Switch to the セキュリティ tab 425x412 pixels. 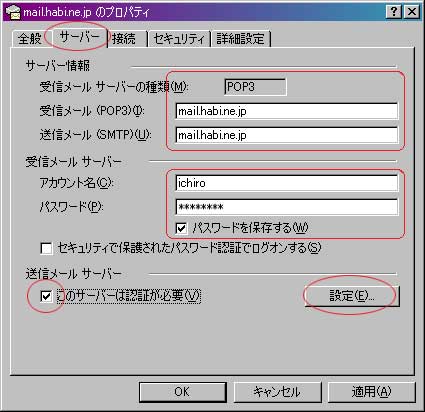[179, 39]
